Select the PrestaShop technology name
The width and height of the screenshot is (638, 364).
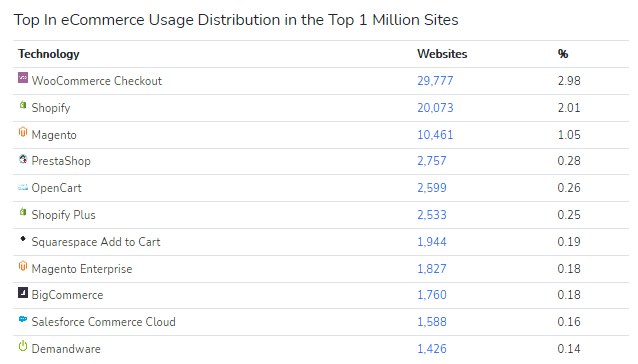pos(61,161)
